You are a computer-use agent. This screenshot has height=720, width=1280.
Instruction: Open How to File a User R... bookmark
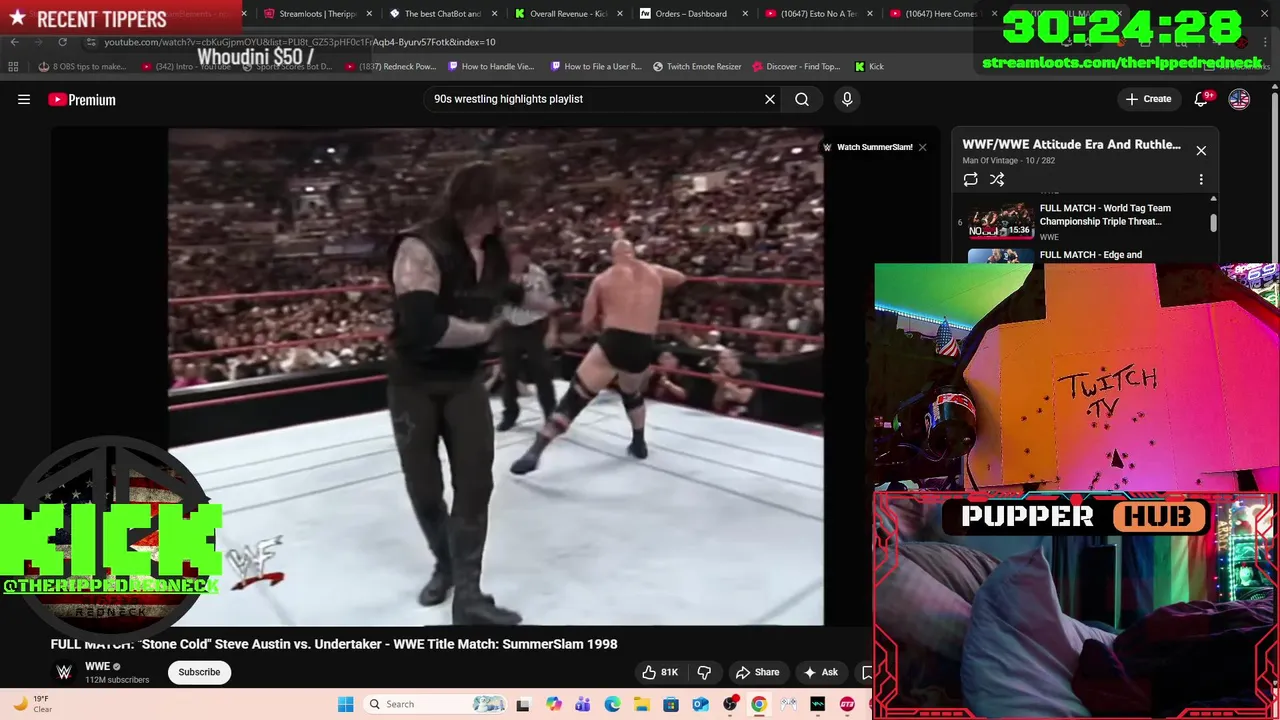click(x=596, y=67)
